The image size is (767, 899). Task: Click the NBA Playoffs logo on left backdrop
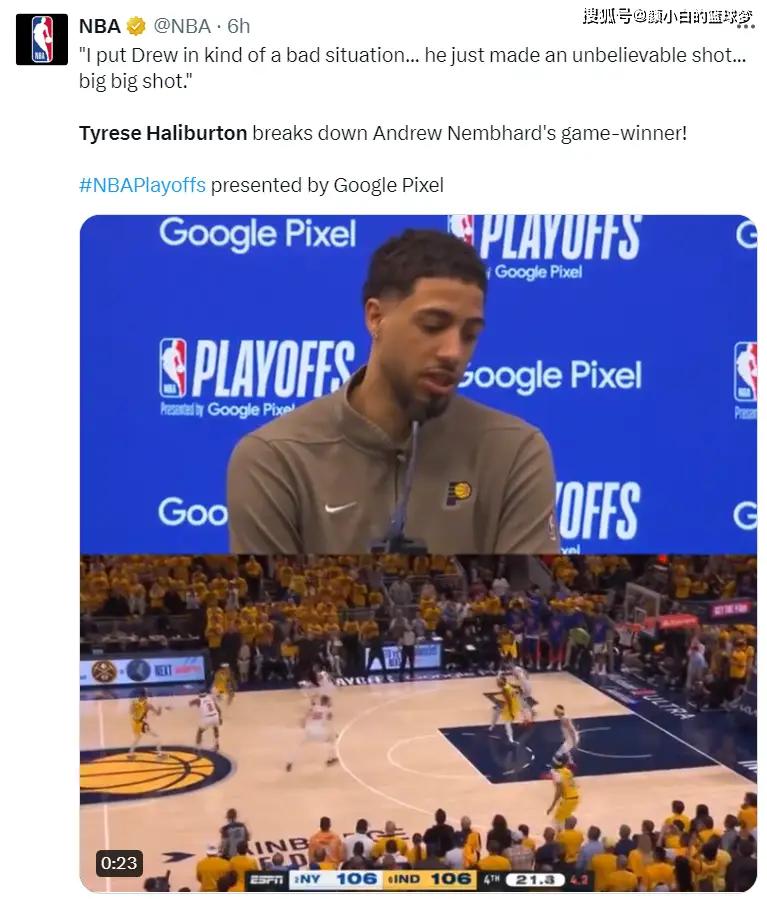pos(257,368)
